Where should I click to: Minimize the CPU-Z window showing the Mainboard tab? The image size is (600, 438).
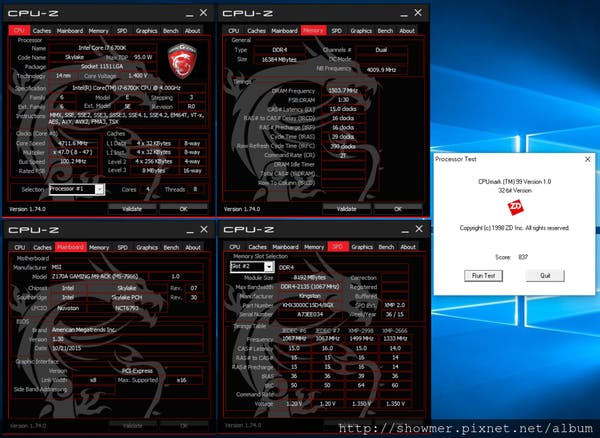tap(190, 230)
